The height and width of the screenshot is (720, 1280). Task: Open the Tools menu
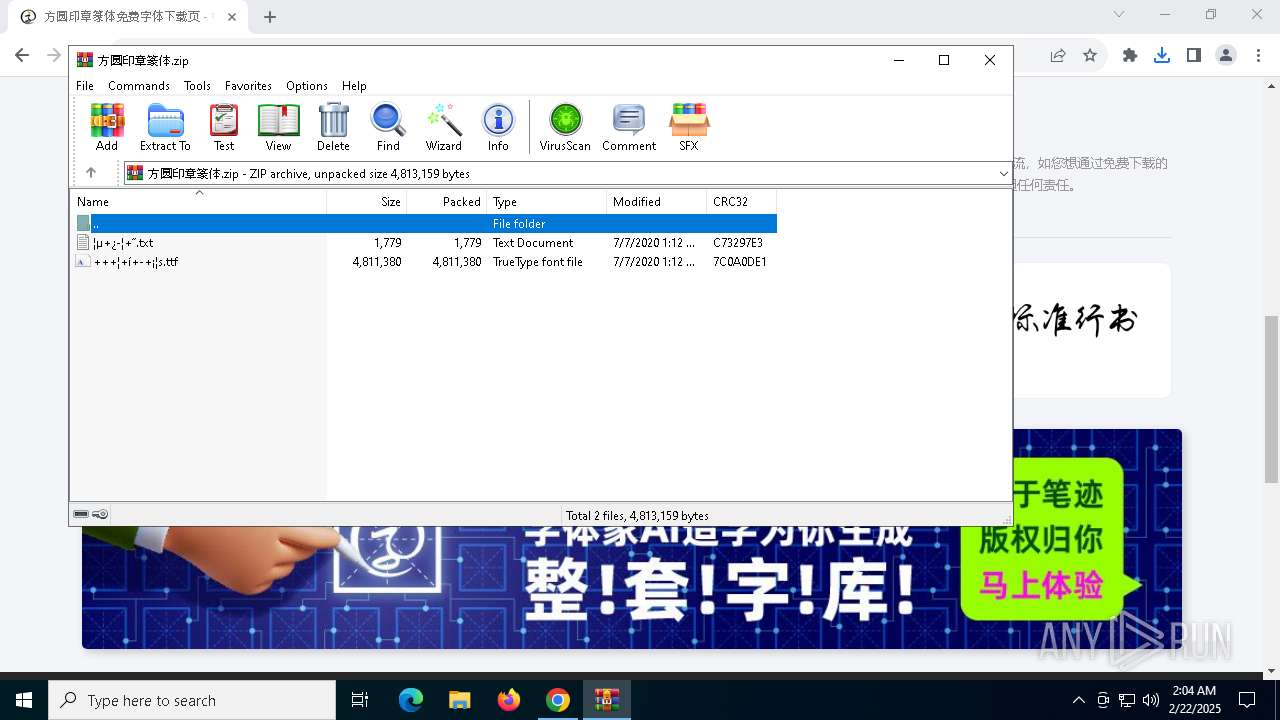point(197,86)
